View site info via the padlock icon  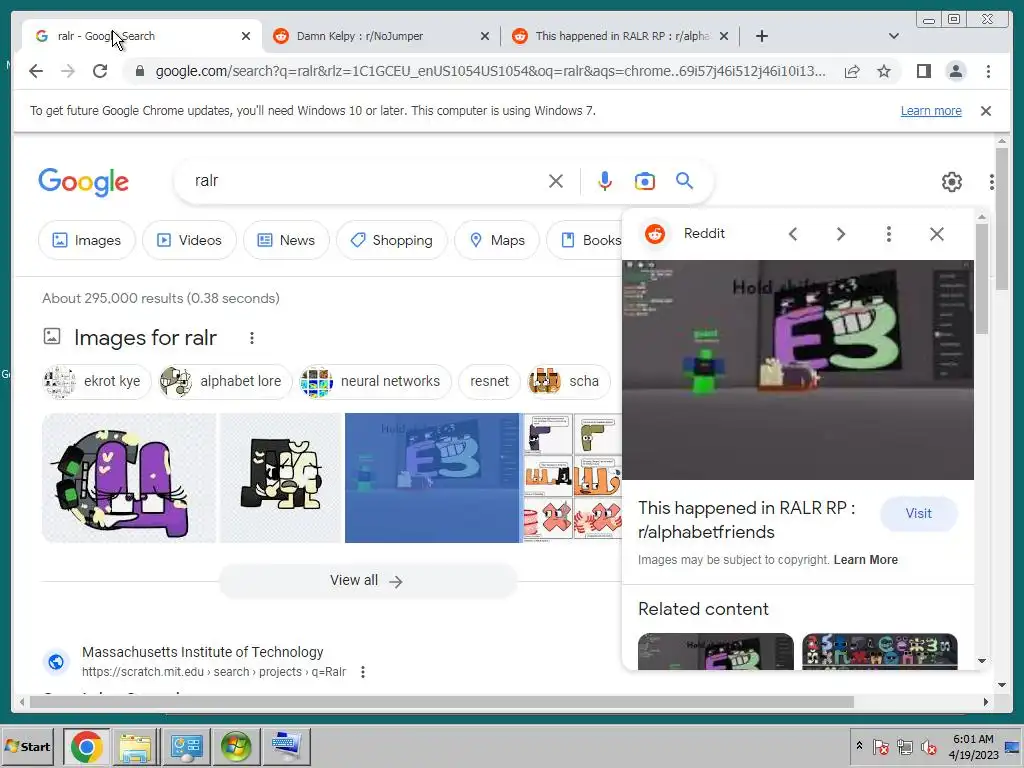tap(139, 71)
